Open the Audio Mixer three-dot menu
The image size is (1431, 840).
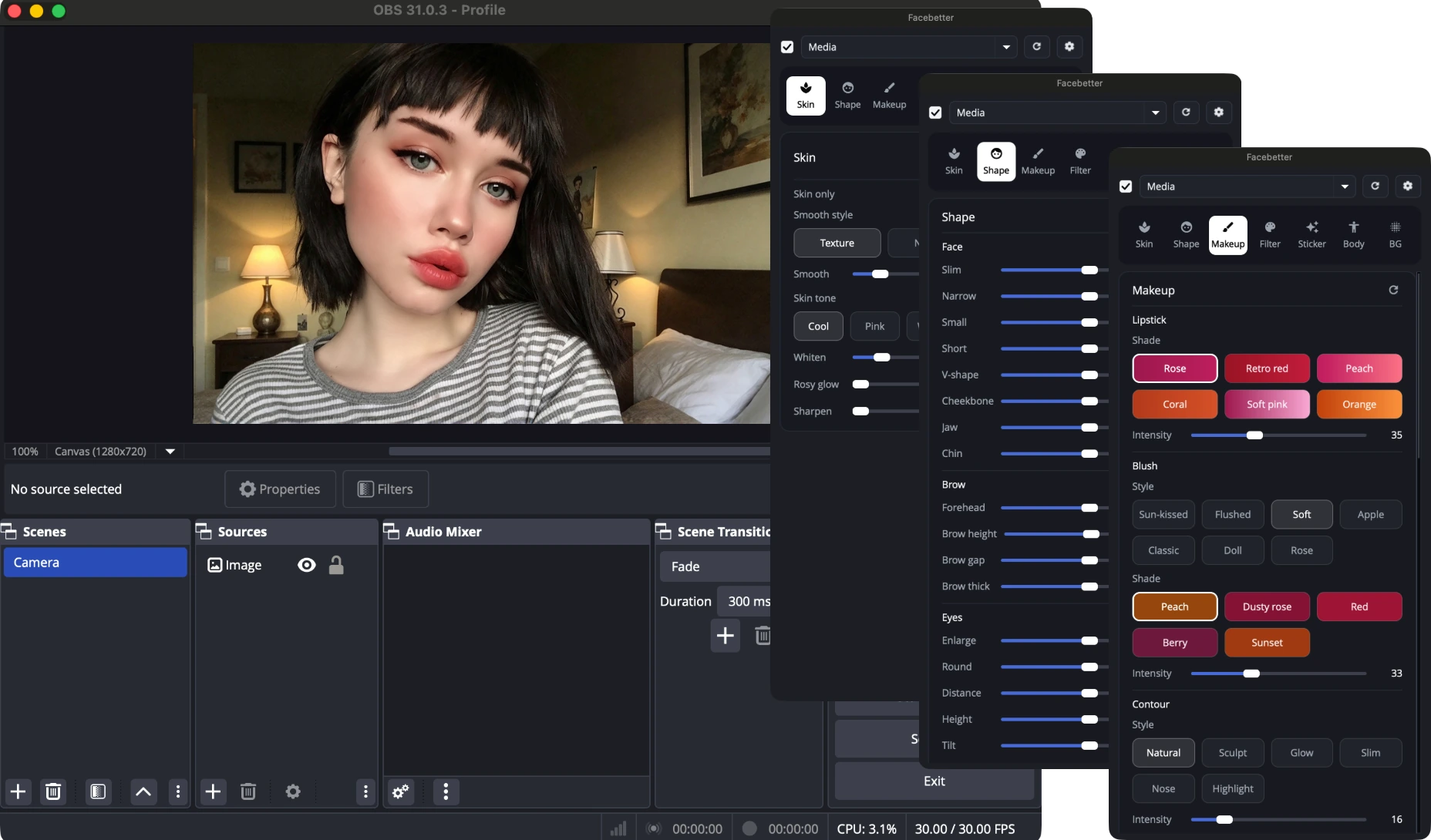(x=446, y=791)
